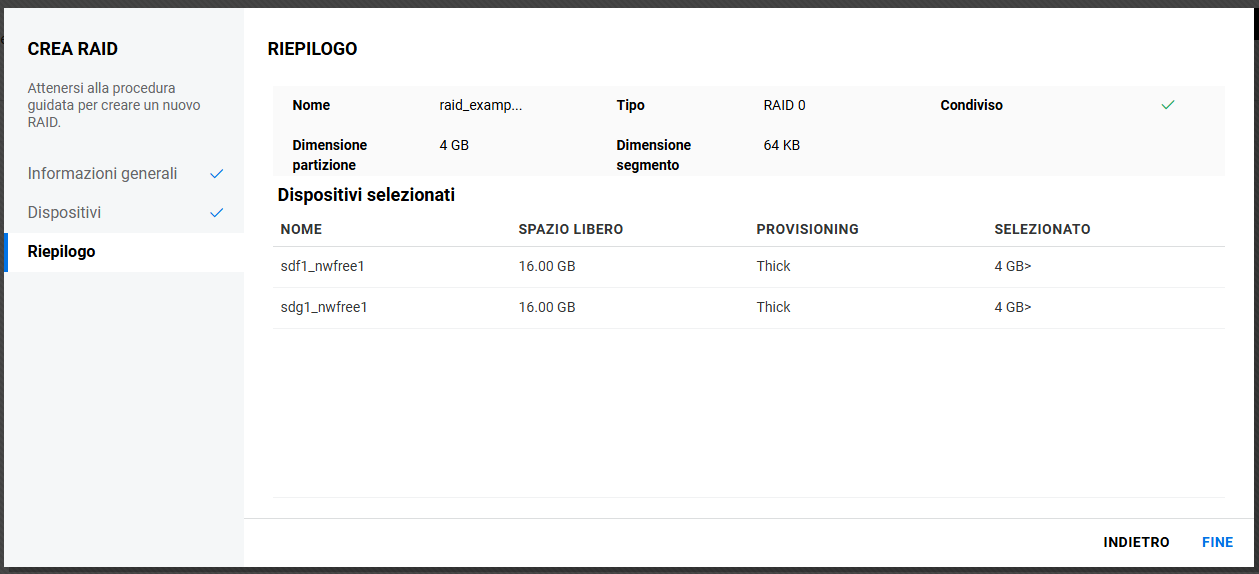Click checkmark next to Dispositivi step
This screenshot has width=1259, height=574.
click(x=216, y=213)
